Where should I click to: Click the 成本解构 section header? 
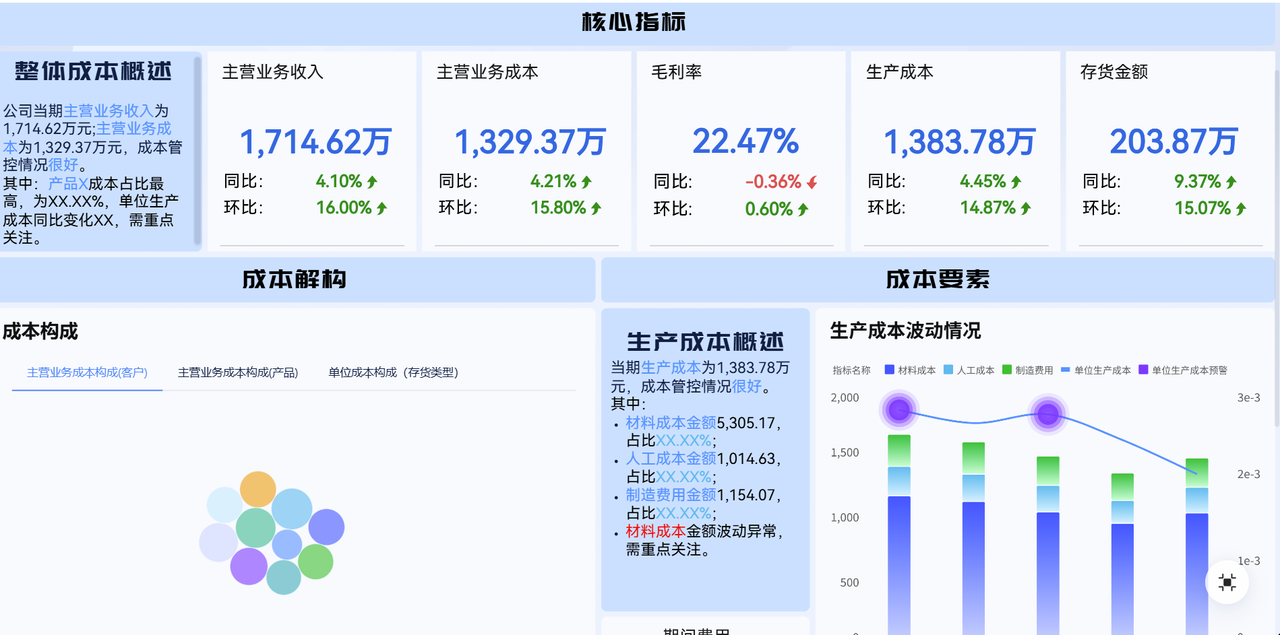[294, 279]
